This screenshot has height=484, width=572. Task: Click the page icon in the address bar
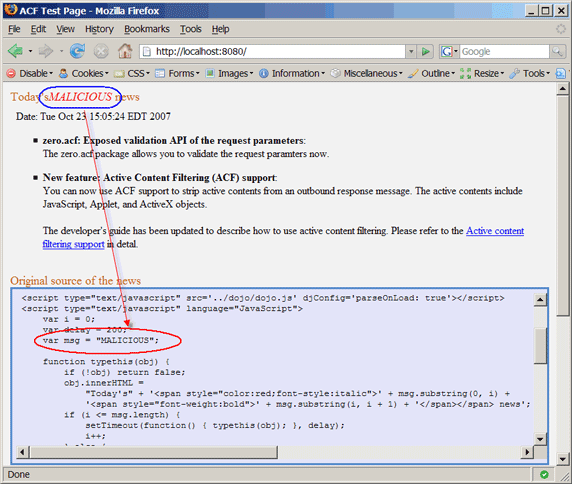coord(147,51)
